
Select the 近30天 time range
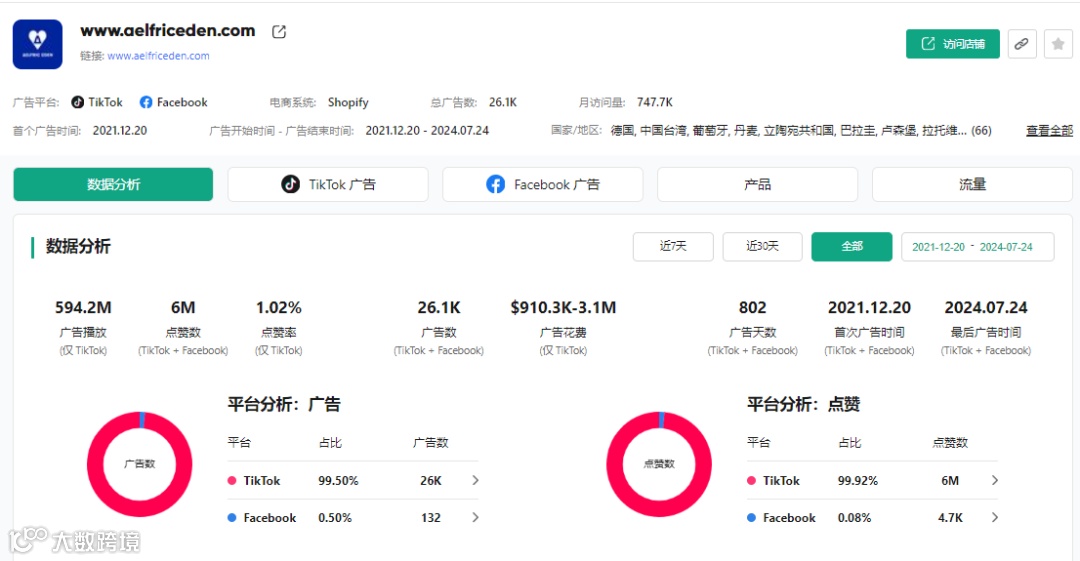coord(762,246)
